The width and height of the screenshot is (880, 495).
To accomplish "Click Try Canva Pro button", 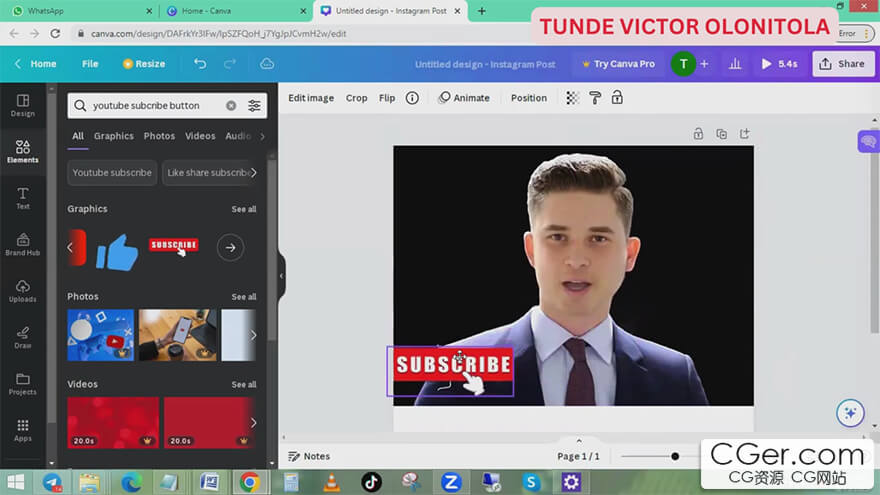I will pos(618,64).
